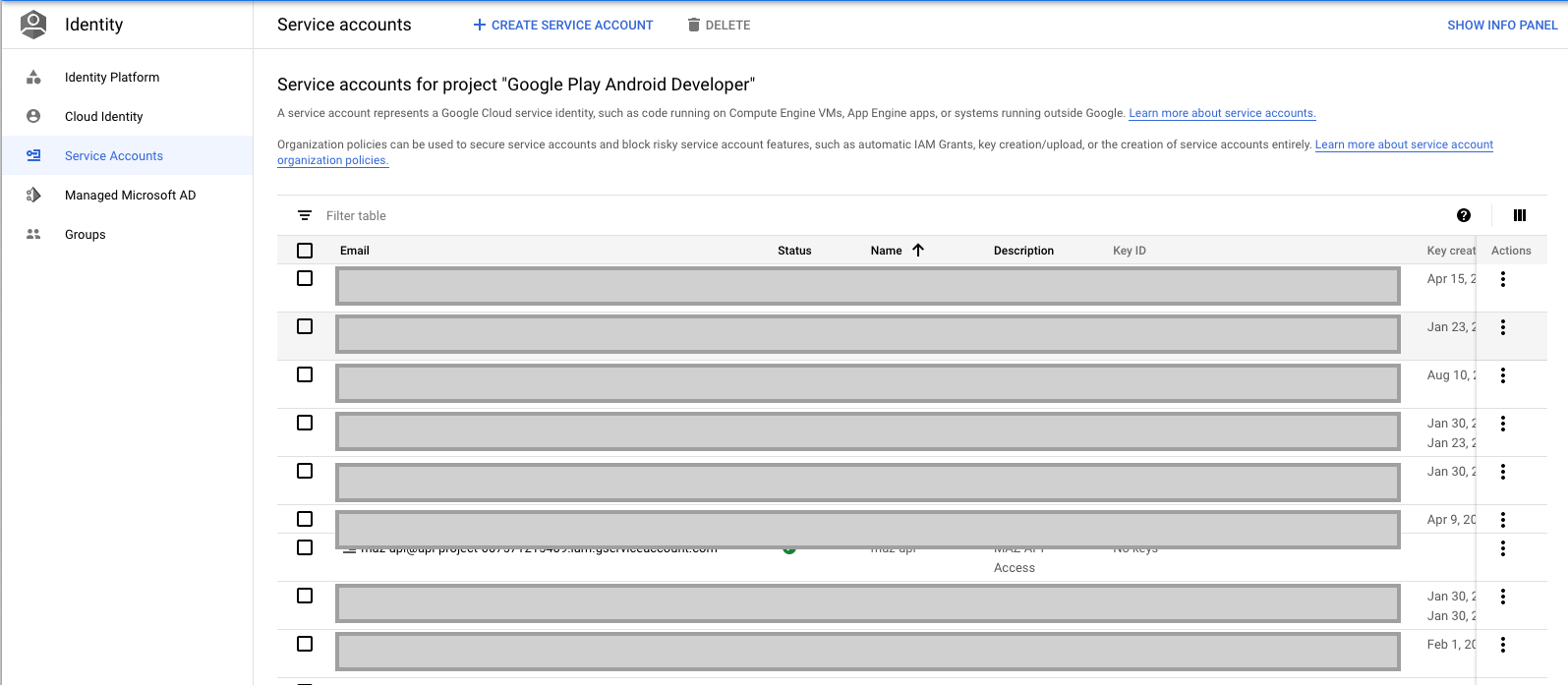Open the table help question-mark icon
The image size is (1568, 685).
click(1464, 215)
